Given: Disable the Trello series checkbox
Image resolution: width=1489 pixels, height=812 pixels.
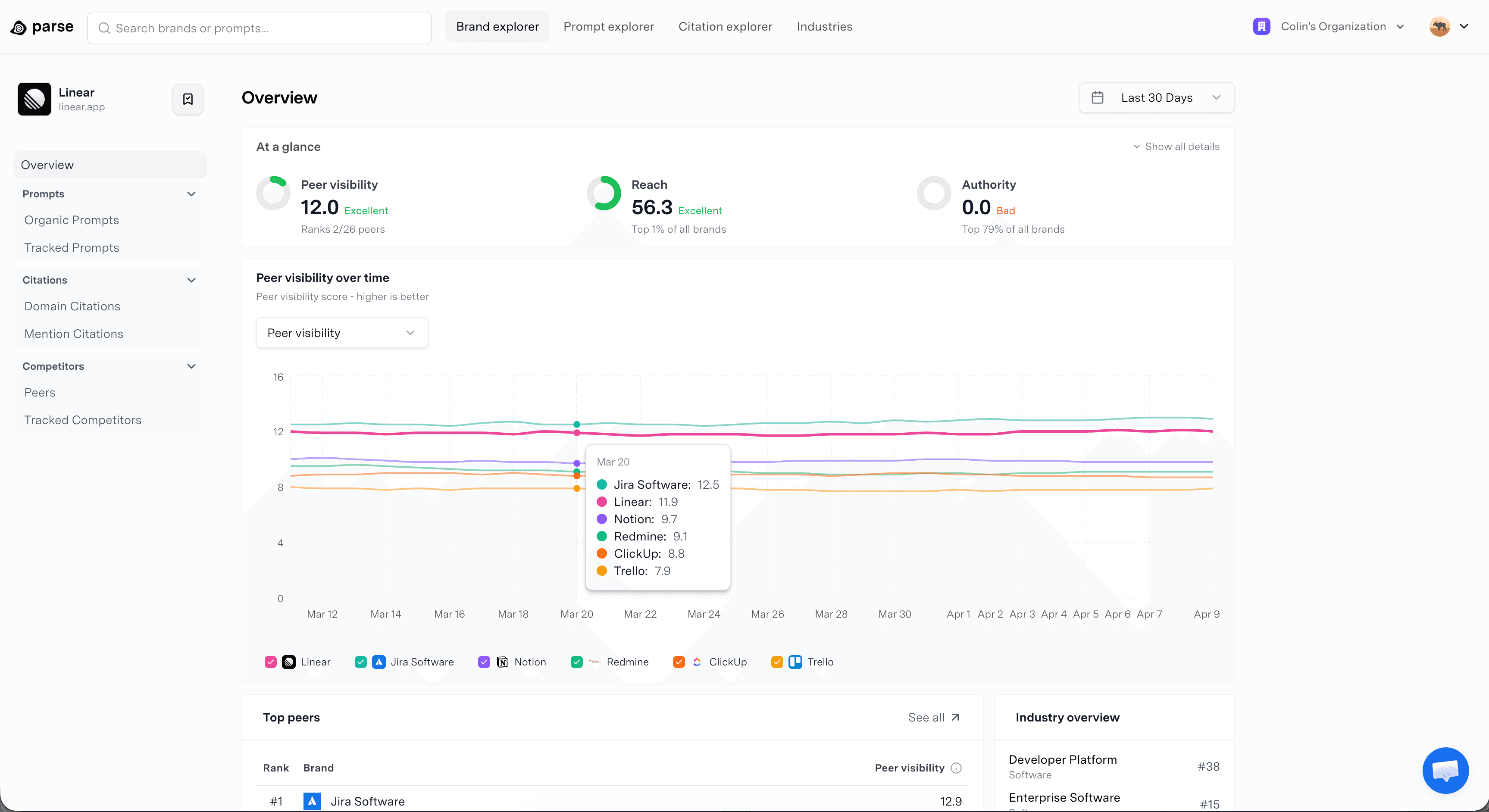Looking at the screenshot, I should 777,662.
